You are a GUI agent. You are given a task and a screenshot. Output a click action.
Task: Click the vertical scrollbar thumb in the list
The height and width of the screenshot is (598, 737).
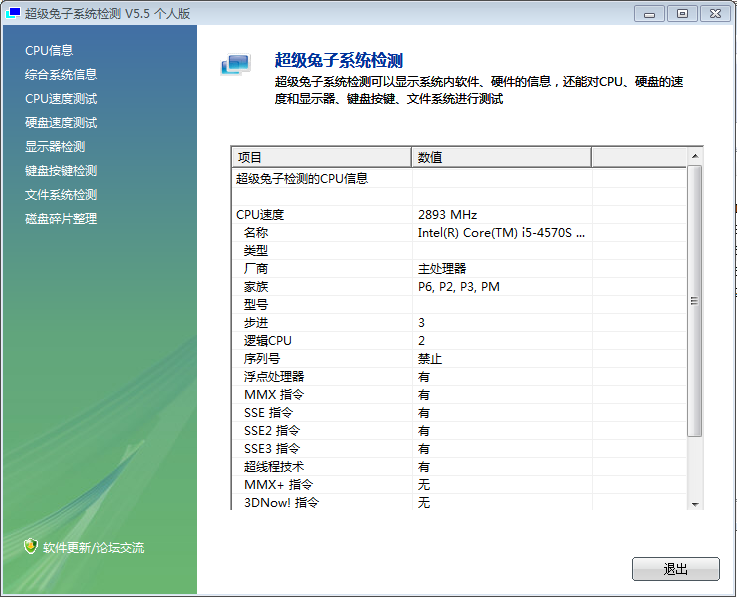tap(695, 300)
